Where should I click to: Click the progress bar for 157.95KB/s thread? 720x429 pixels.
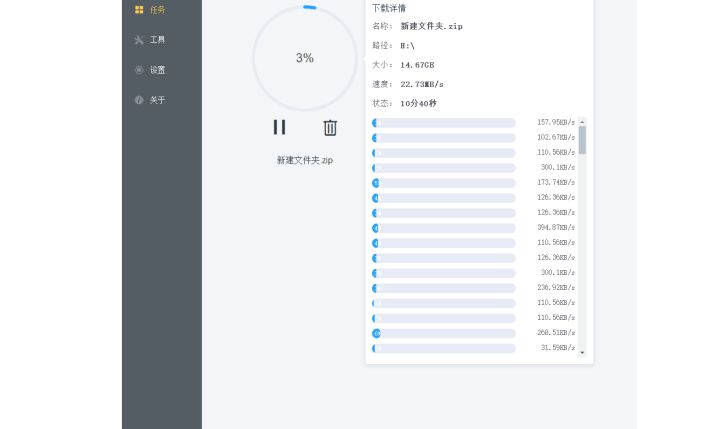(x=444, y=123)
